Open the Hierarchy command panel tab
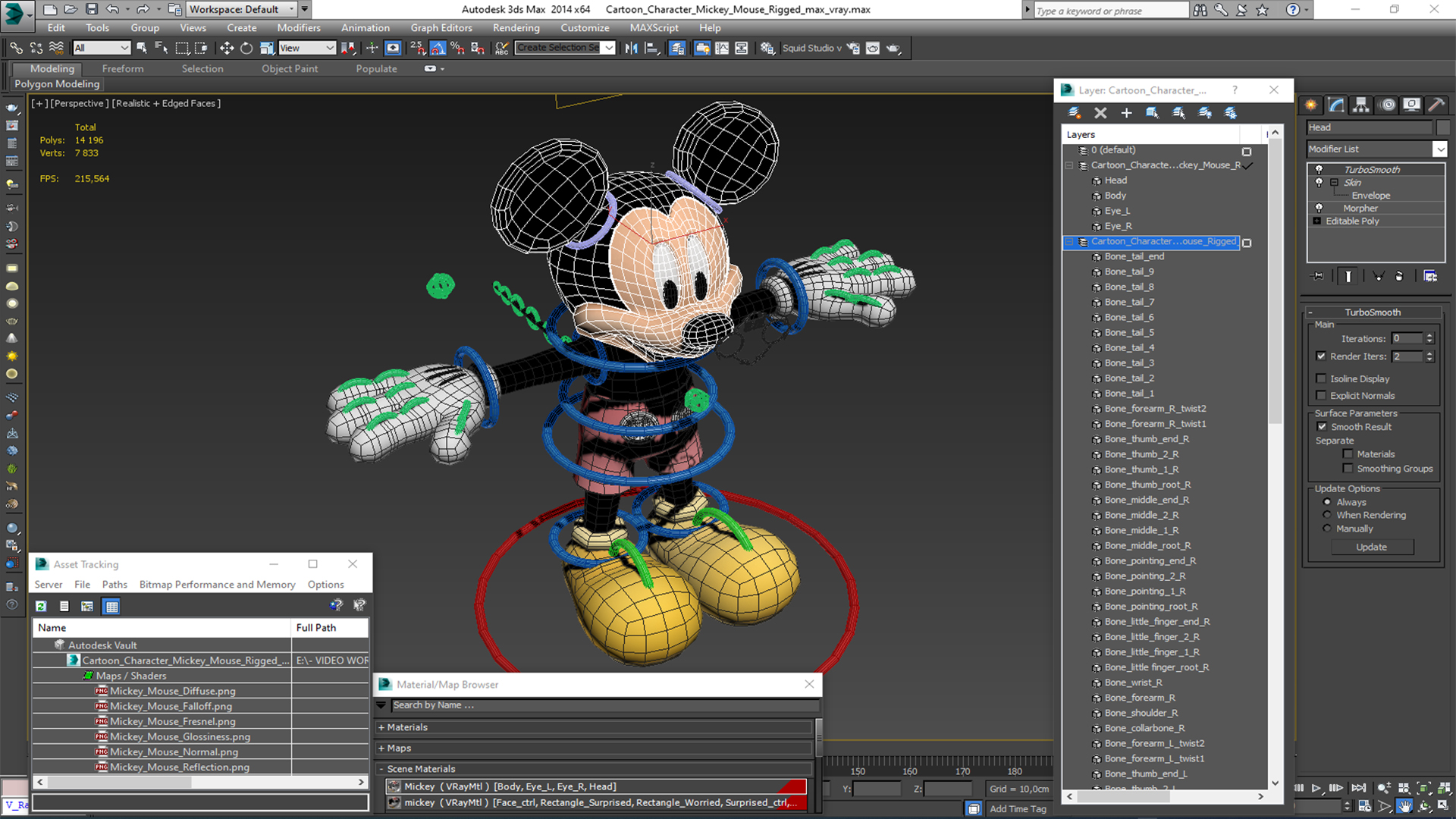Viewport: 1456px width, 819px height. tap(1361, 105)
